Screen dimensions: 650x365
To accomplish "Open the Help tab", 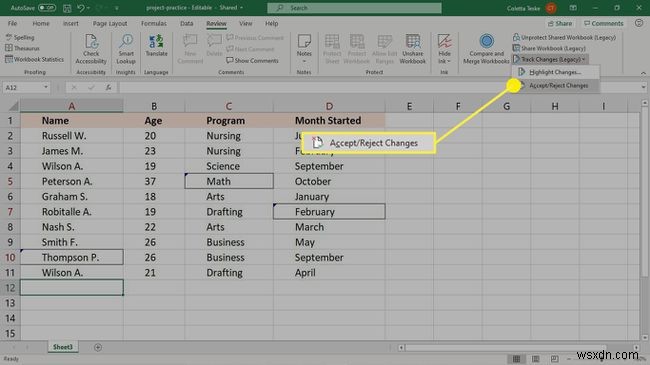I will [x=272, y=23].
